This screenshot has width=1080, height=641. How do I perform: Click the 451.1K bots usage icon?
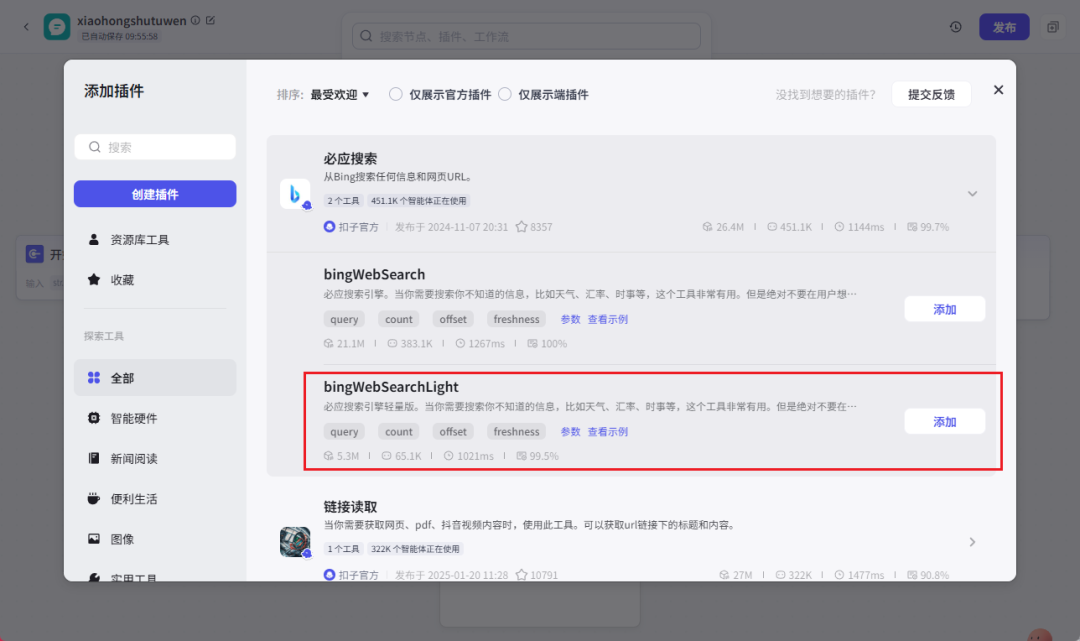click(771, 227)
